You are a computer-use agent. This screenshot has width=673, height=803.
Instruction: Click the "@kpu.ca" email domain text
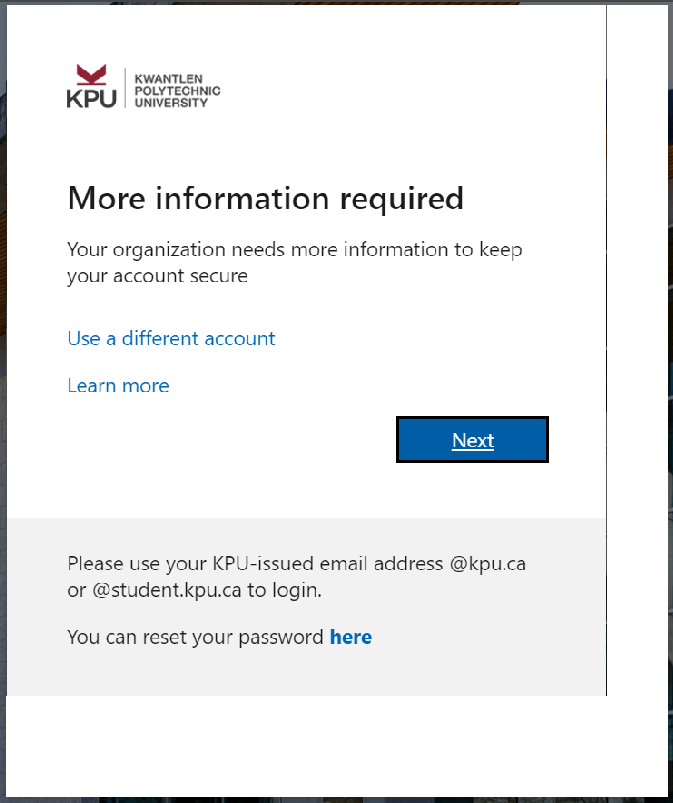(488, 563)
